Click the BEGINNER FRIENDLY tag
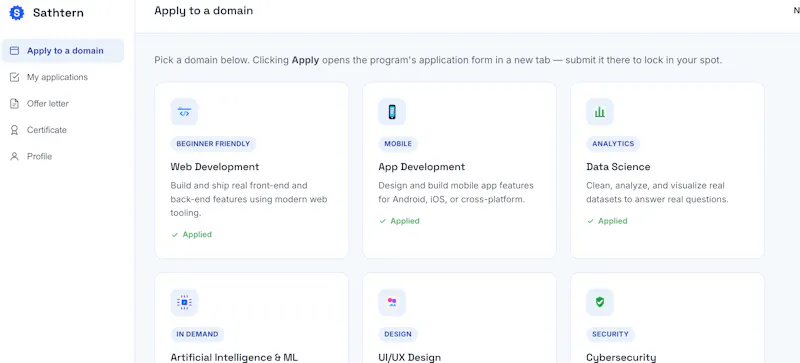 [x=213, y=144]
